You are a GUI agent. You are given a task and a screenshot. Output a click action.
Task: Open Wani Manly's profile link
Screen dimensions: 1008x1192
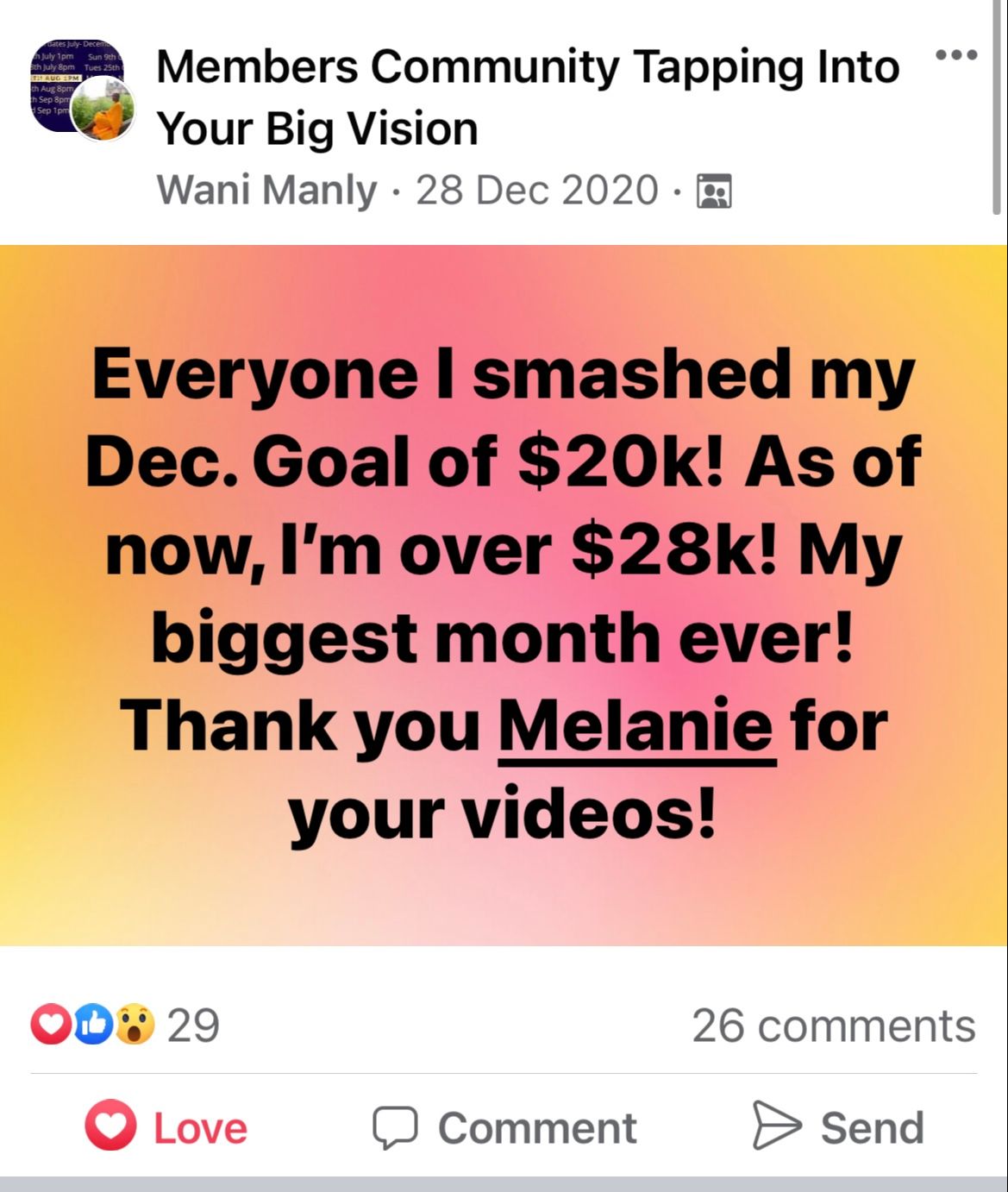[266, 190]
